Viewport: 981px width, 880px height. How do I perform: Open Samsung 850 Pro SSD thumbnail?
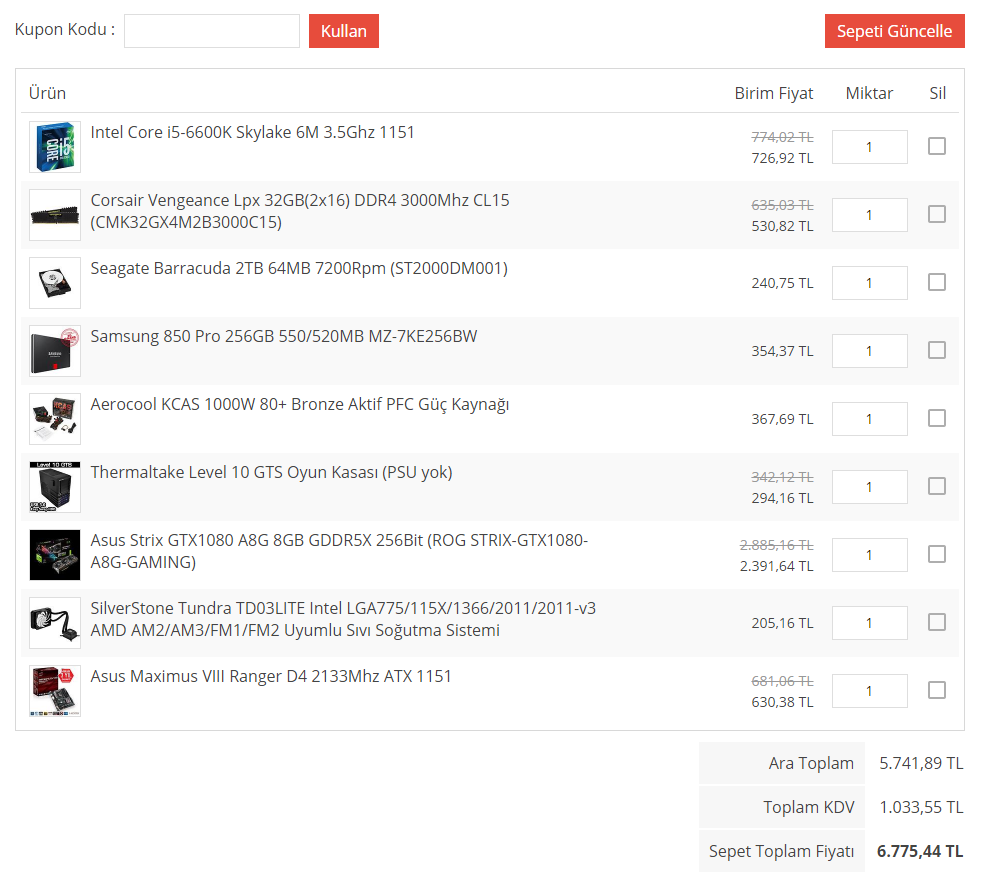(55, 351)
